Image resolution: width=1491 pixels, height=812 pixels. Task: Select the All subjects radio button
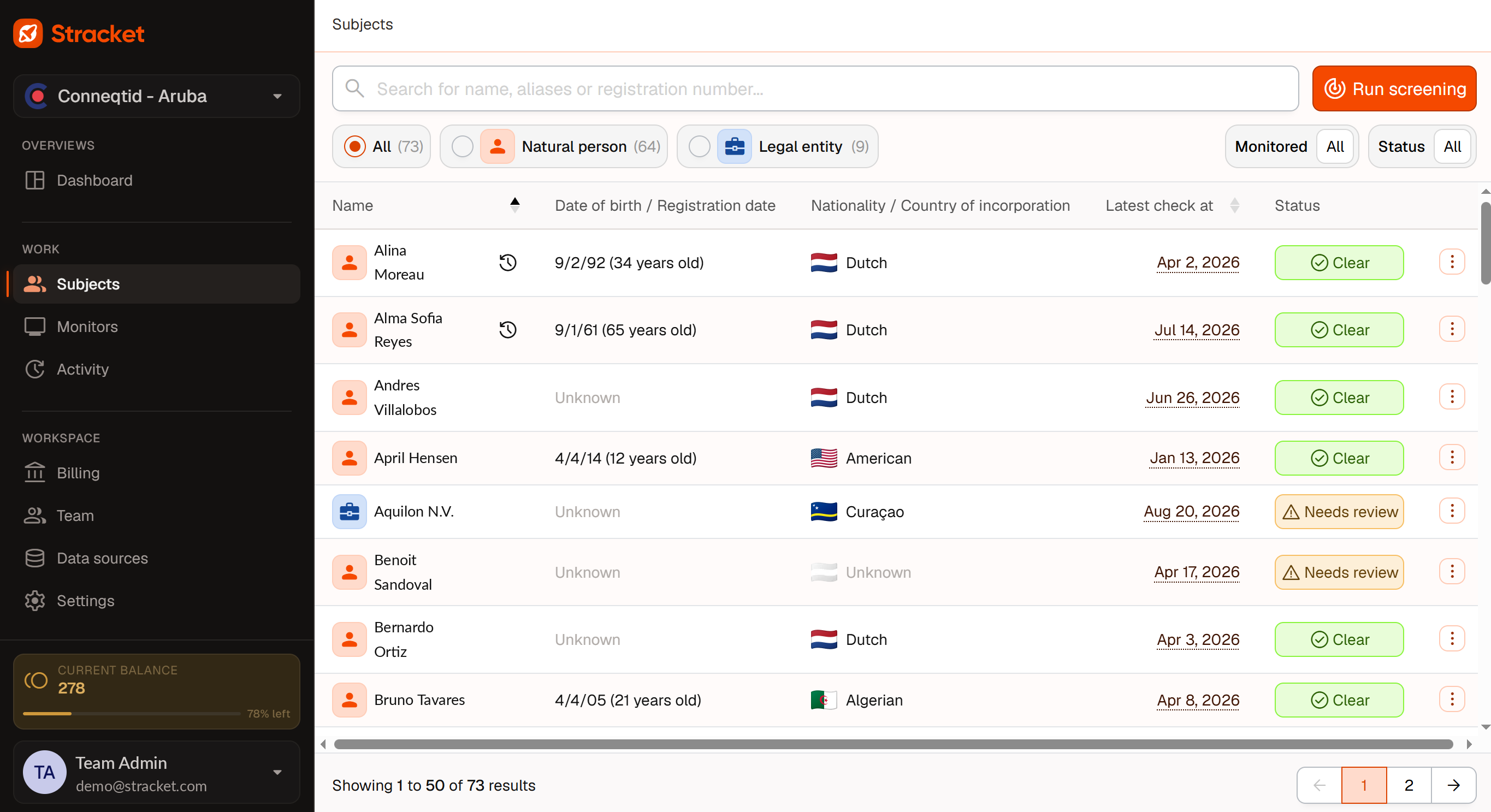[x=354, y=146]
